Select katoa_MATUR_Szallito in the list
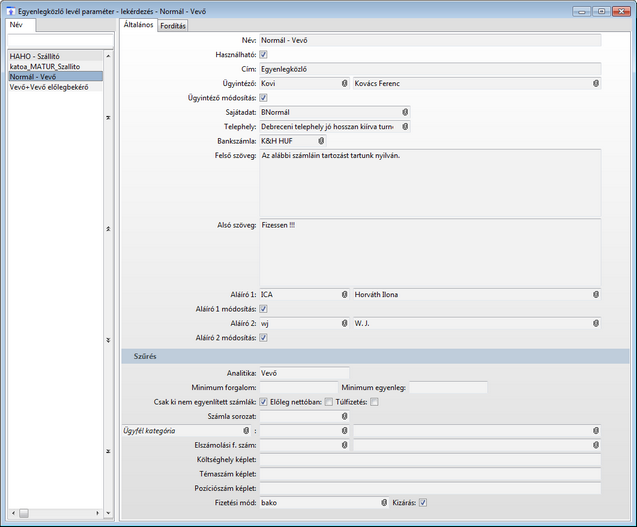The image size is (637, 527). [x=55, y=67]
